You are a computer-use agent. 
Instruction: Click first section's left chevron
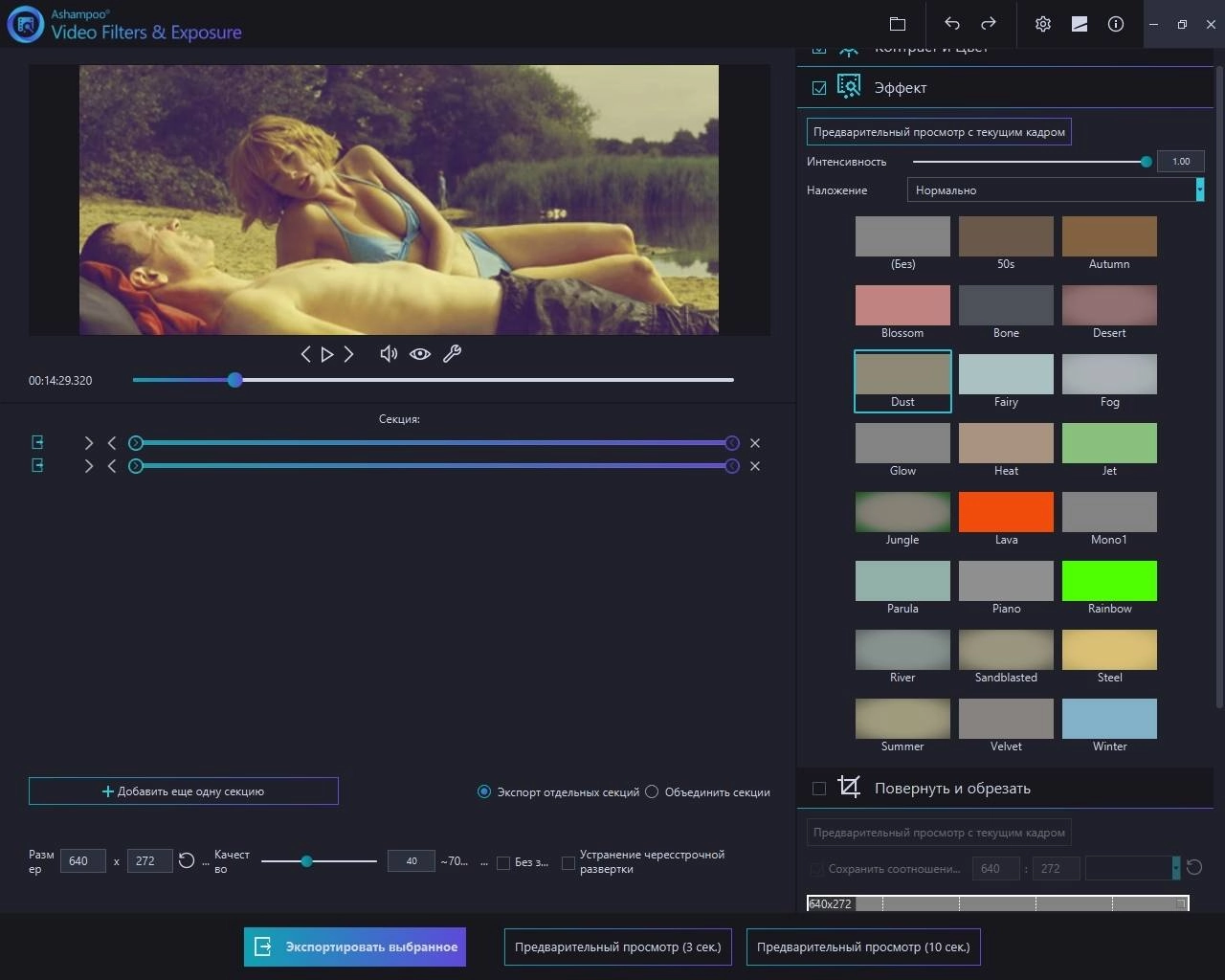[x=112, y=443]
